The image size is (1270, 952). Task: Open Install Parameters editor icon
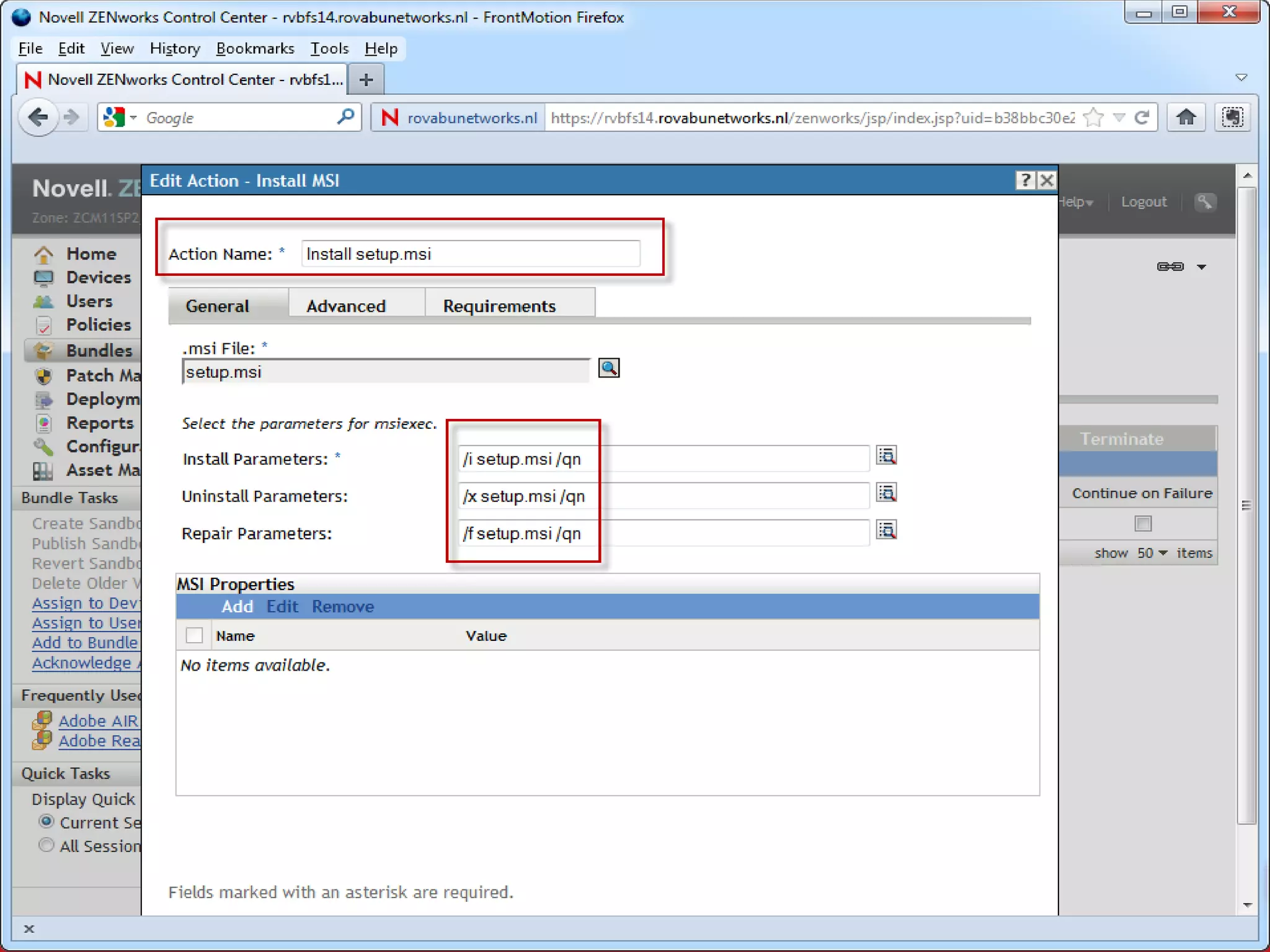(886, 456)
